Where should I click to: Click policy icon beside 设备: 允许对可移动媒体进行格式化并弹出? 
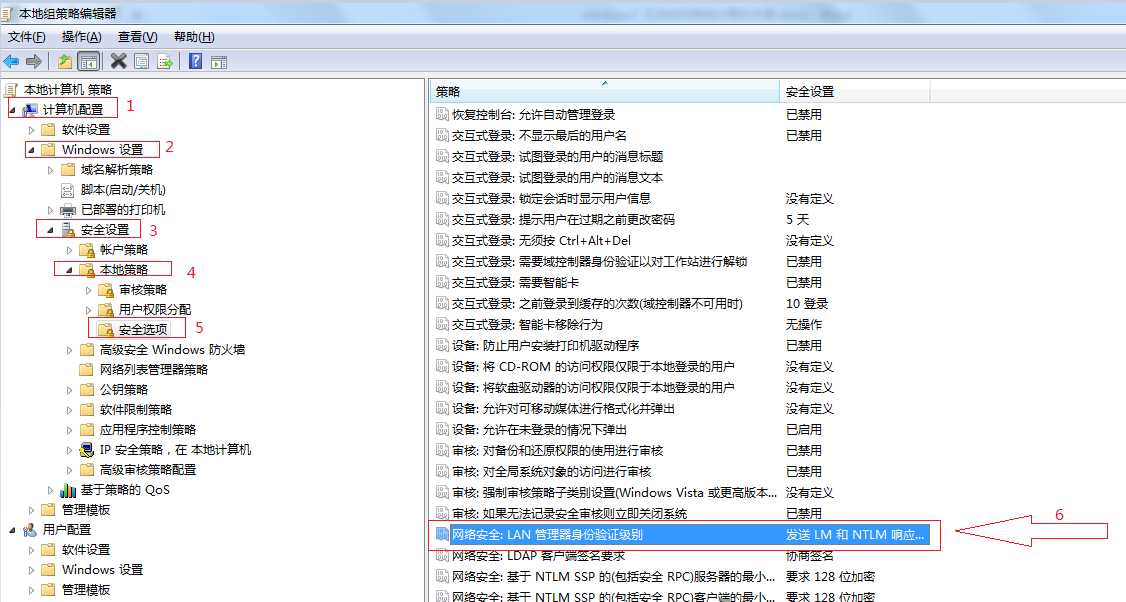point(442,409)
